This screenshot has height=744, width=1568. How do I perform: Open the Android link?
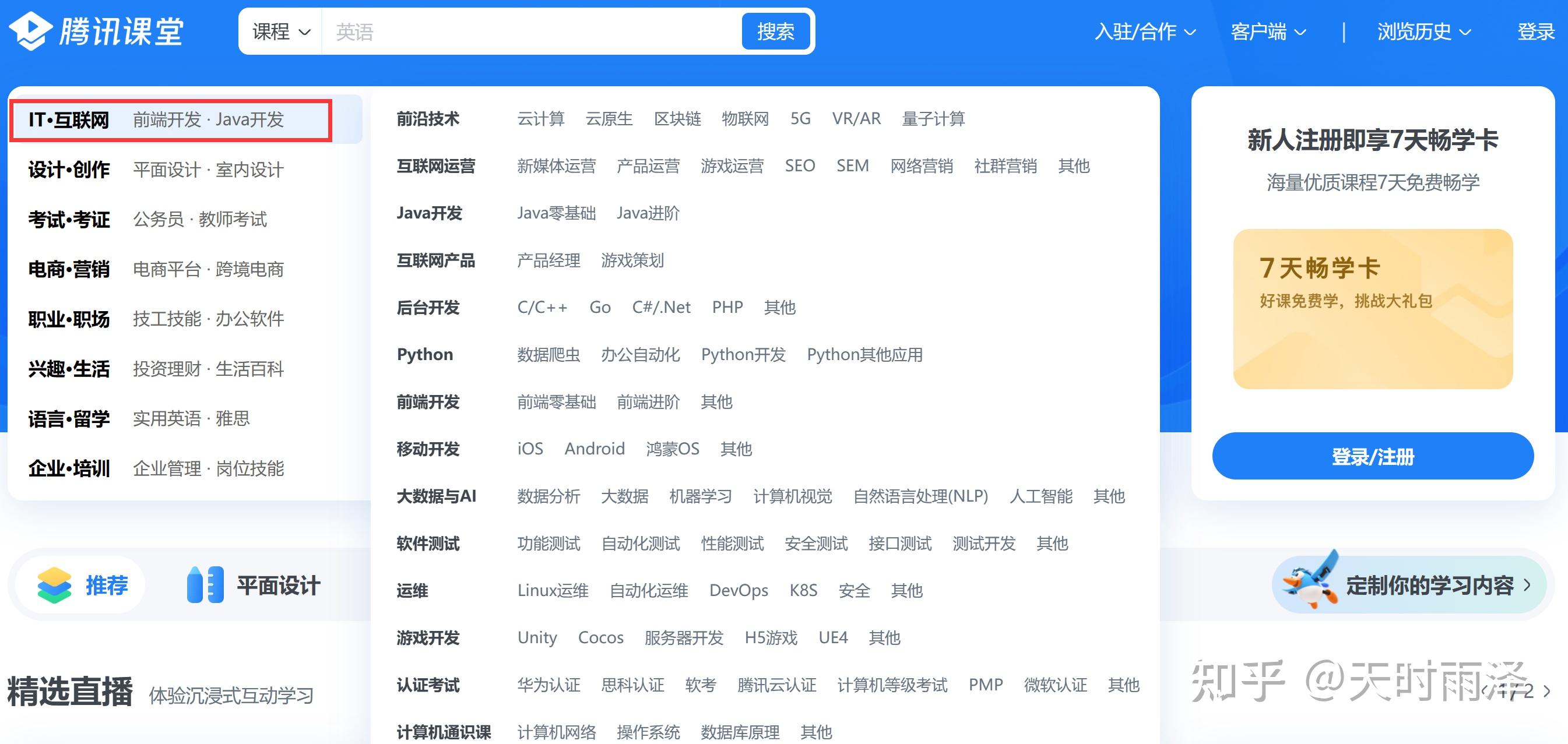point(595,449)
